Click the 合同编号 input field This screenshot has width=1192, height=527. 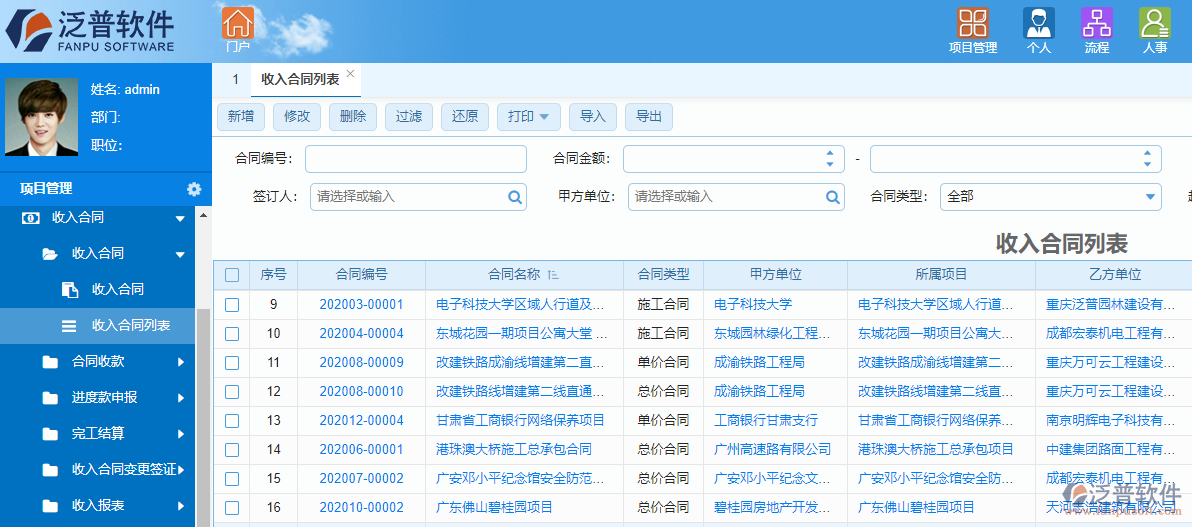pyautogui.click(x=415, y=159)
